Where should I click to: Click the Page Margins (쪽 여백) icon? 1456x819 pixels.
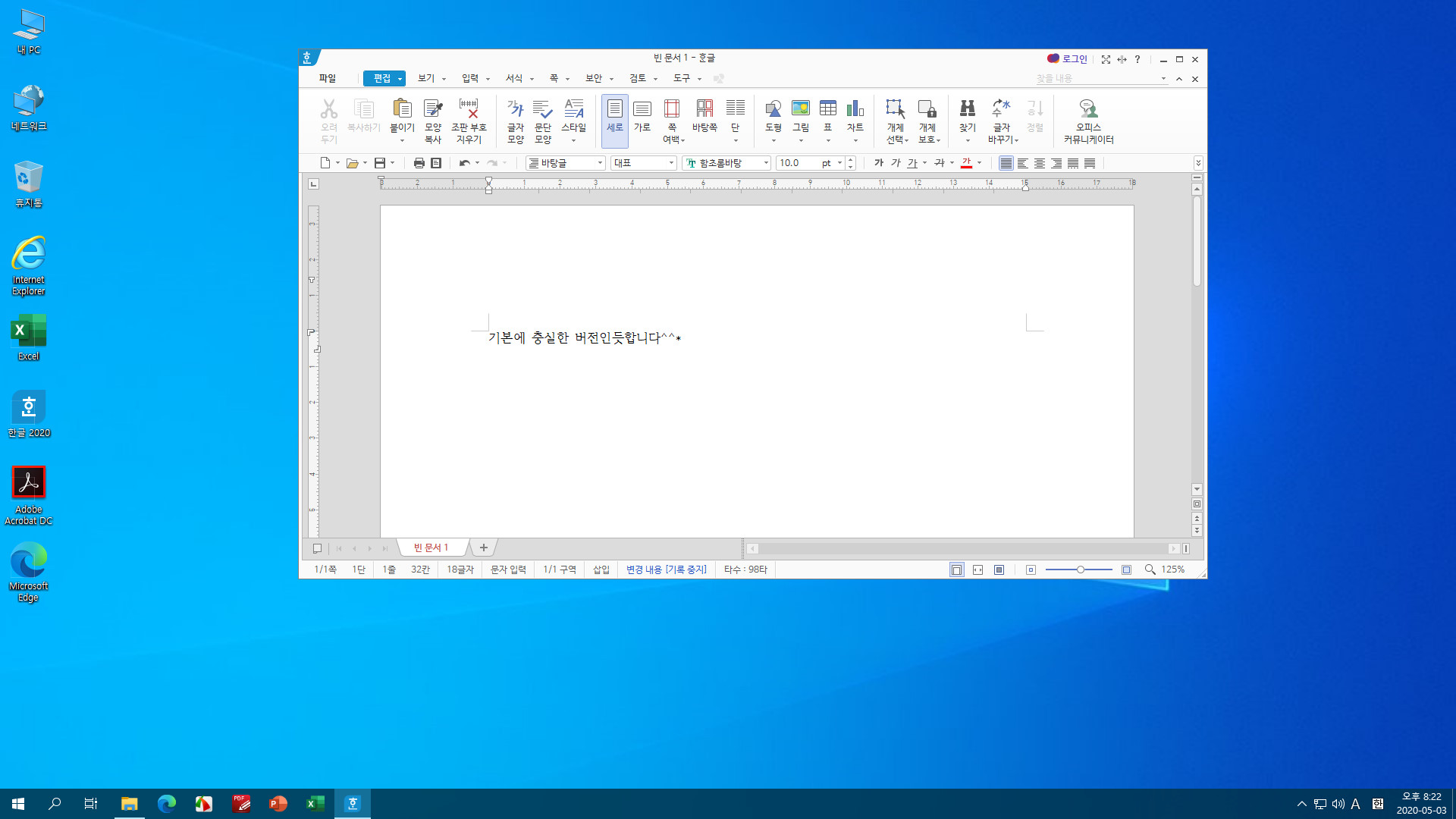click(x=672, y=109)
